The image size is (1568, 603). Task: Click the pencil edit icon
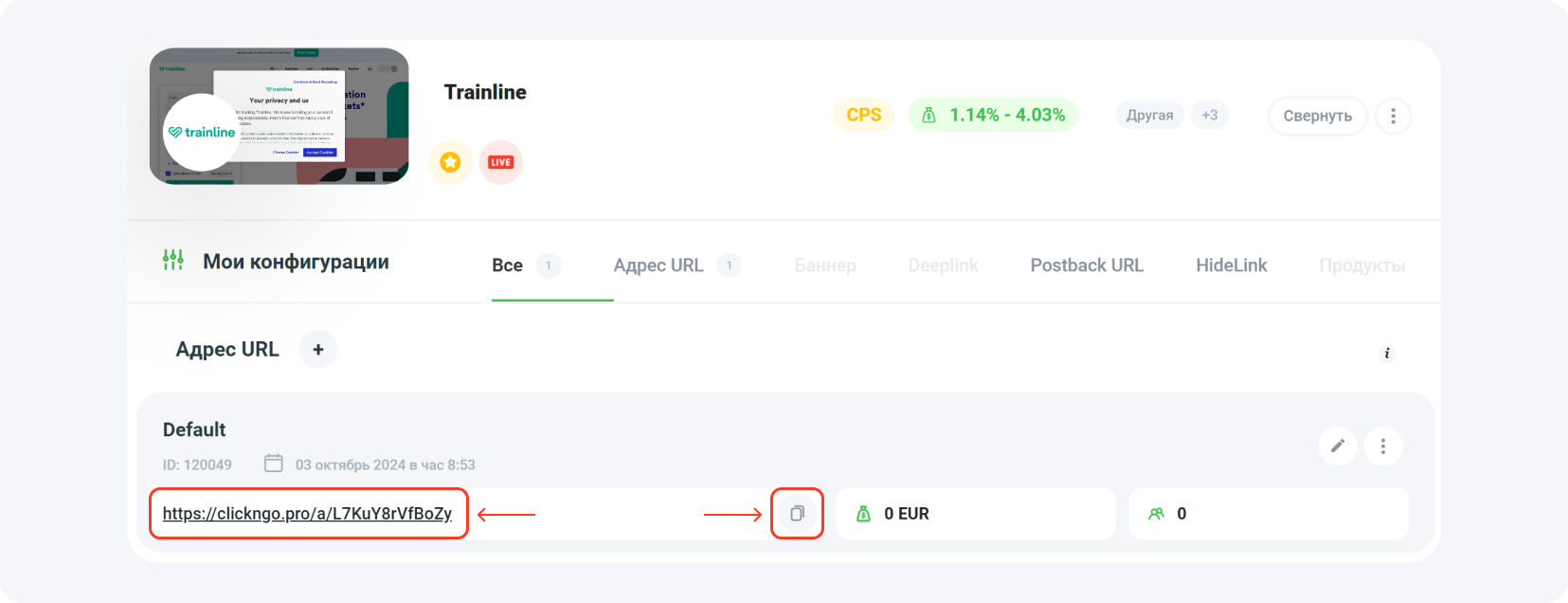point(1338,446)
